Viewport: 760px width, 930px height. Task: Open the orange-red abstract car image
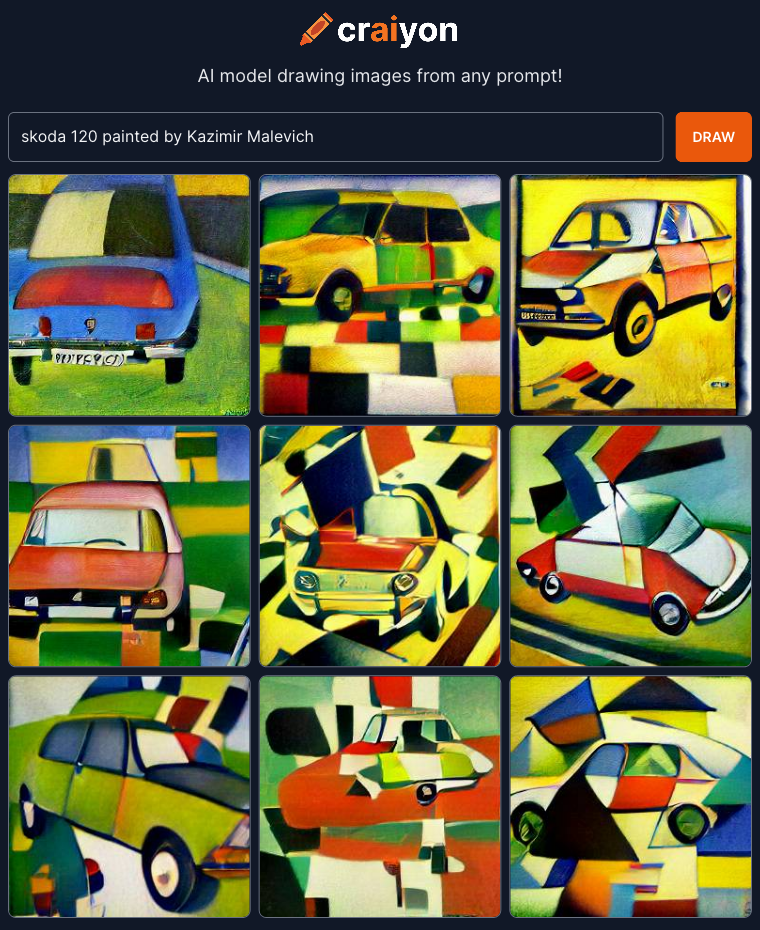click(380, 797)
